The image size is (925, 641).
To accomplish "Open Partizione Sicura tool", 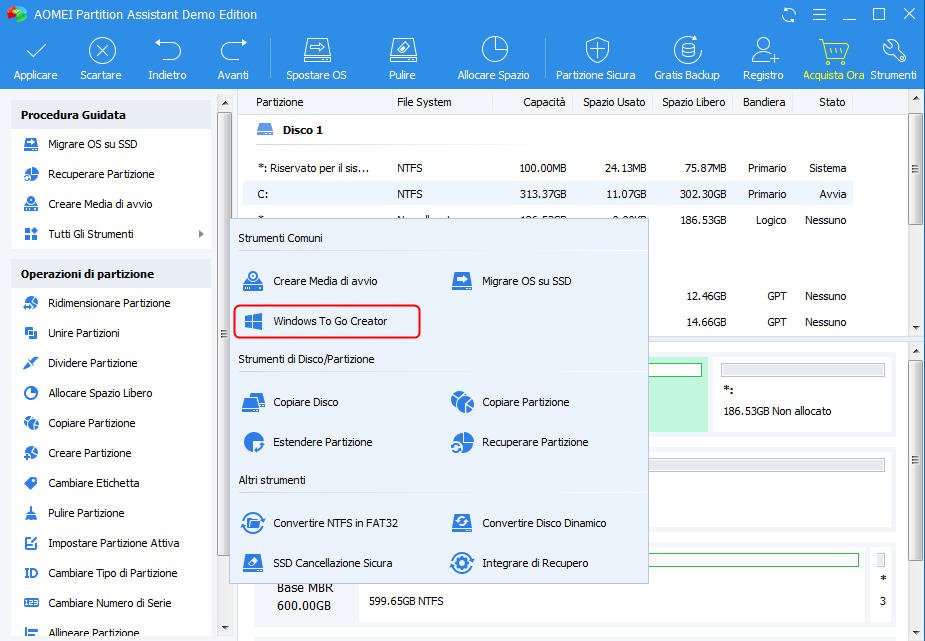I will [596, 59].
